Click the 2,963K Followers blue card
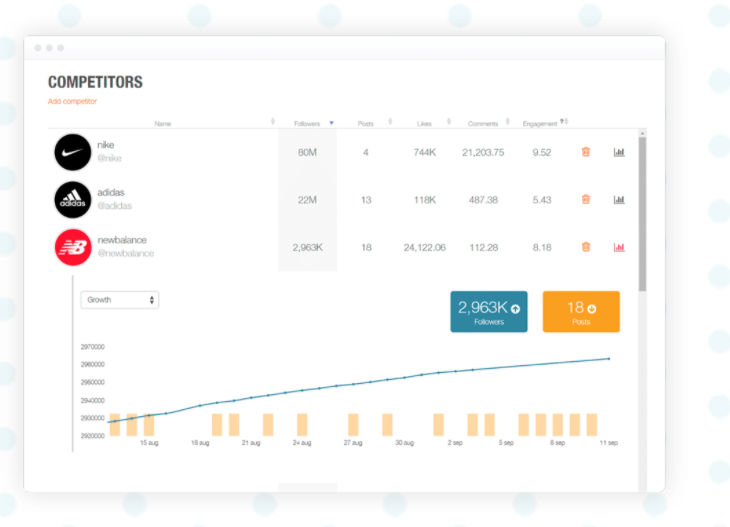Viewport: 730px width, 527px height. 489,311
